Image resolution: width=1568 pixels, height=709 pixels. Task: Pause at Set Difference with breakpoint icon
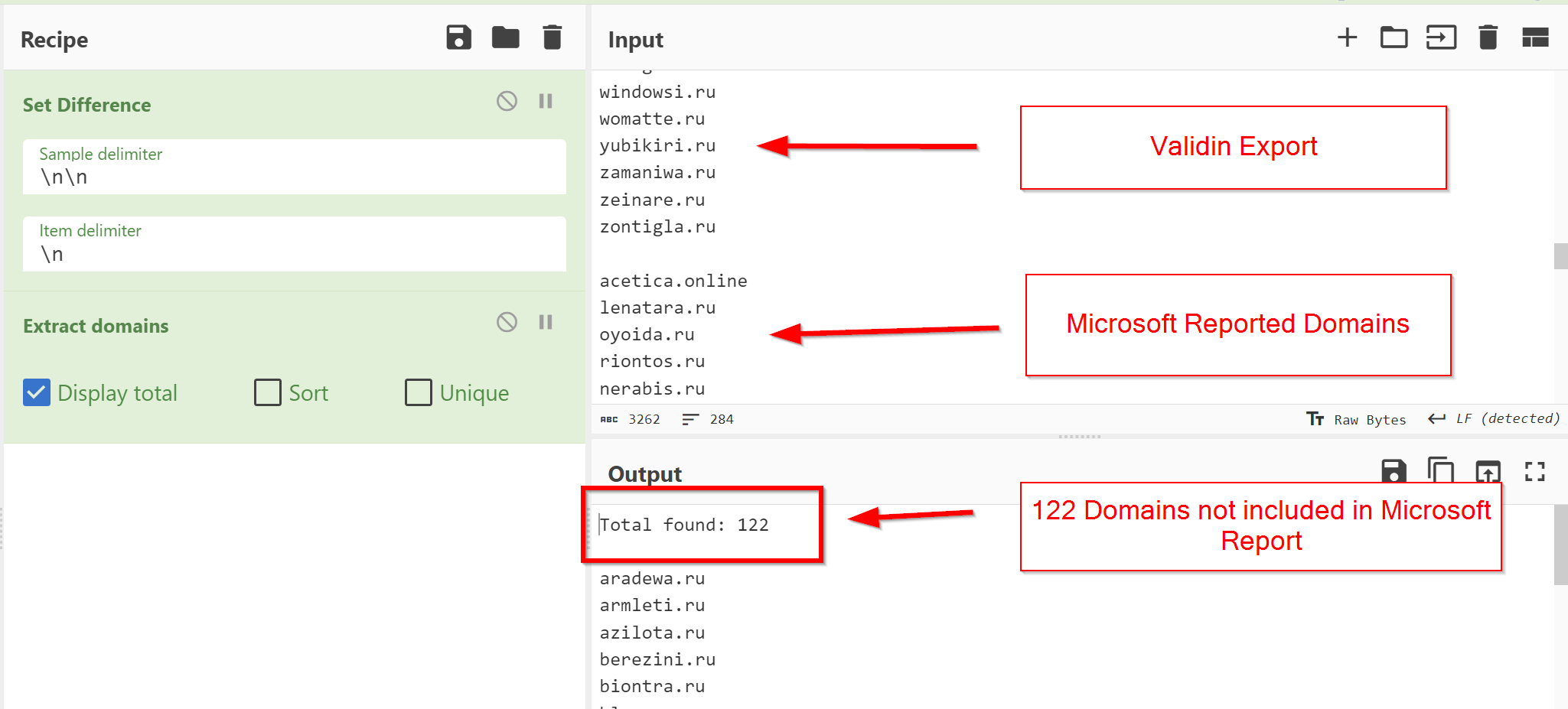[546, 101]
